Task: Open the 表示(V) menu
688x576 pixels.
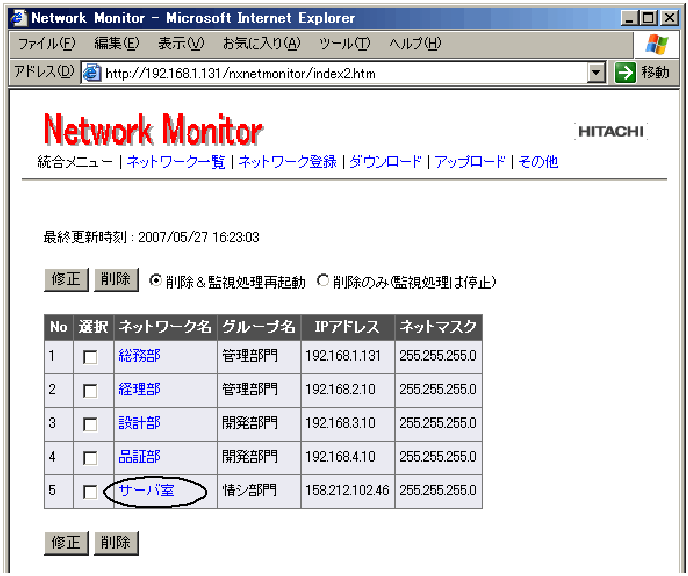Action: tap(181, 43)
